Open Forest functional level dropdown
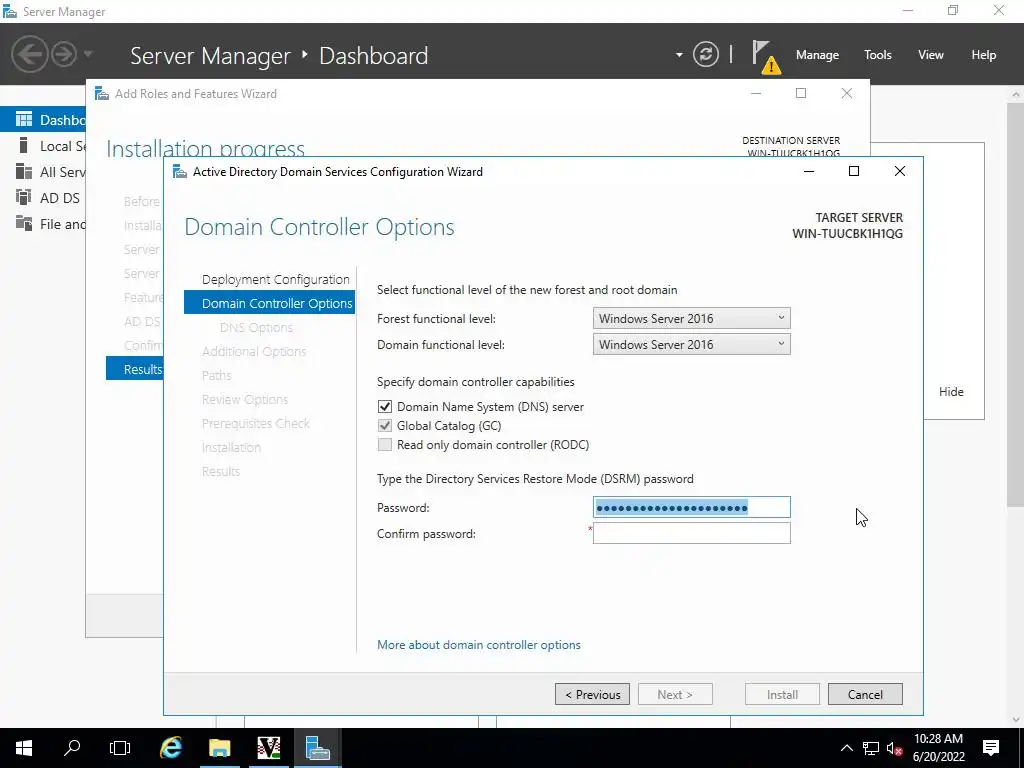 pos(692,318)
